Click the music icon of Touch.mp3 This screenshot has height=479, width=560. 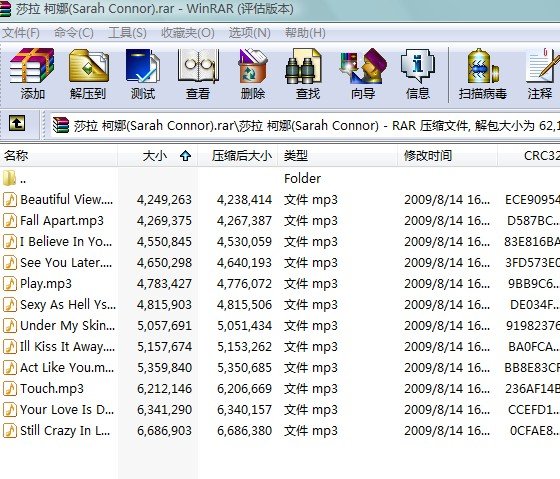tap(10, 389)
